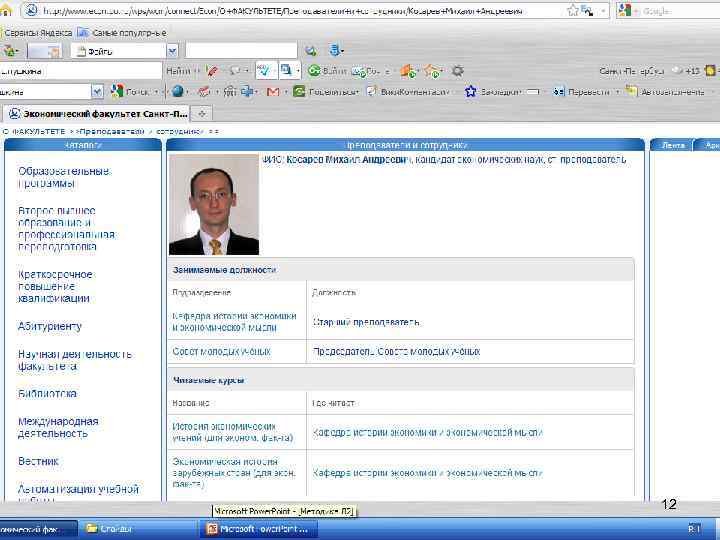The height and width of the screenshot is (540, 720).
Task: Click the Вестник sidebar link
Action: tap(38, 461)
